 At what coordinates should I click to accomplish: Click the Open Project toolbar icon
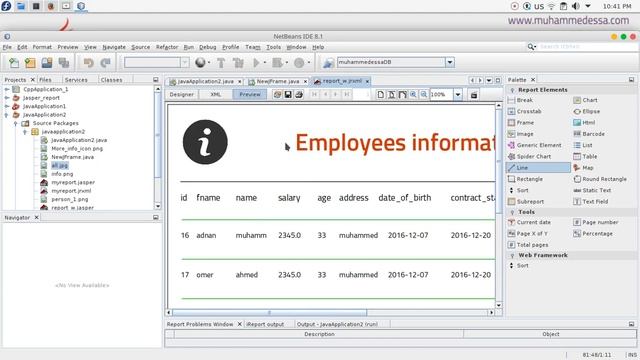[x=47, y=62]
